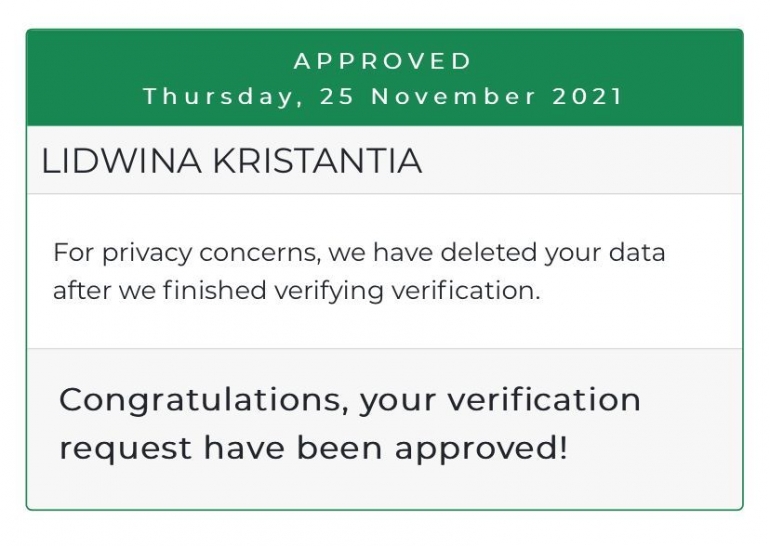
Task: Click the first name LIDWINA
Action: (122, 161)
